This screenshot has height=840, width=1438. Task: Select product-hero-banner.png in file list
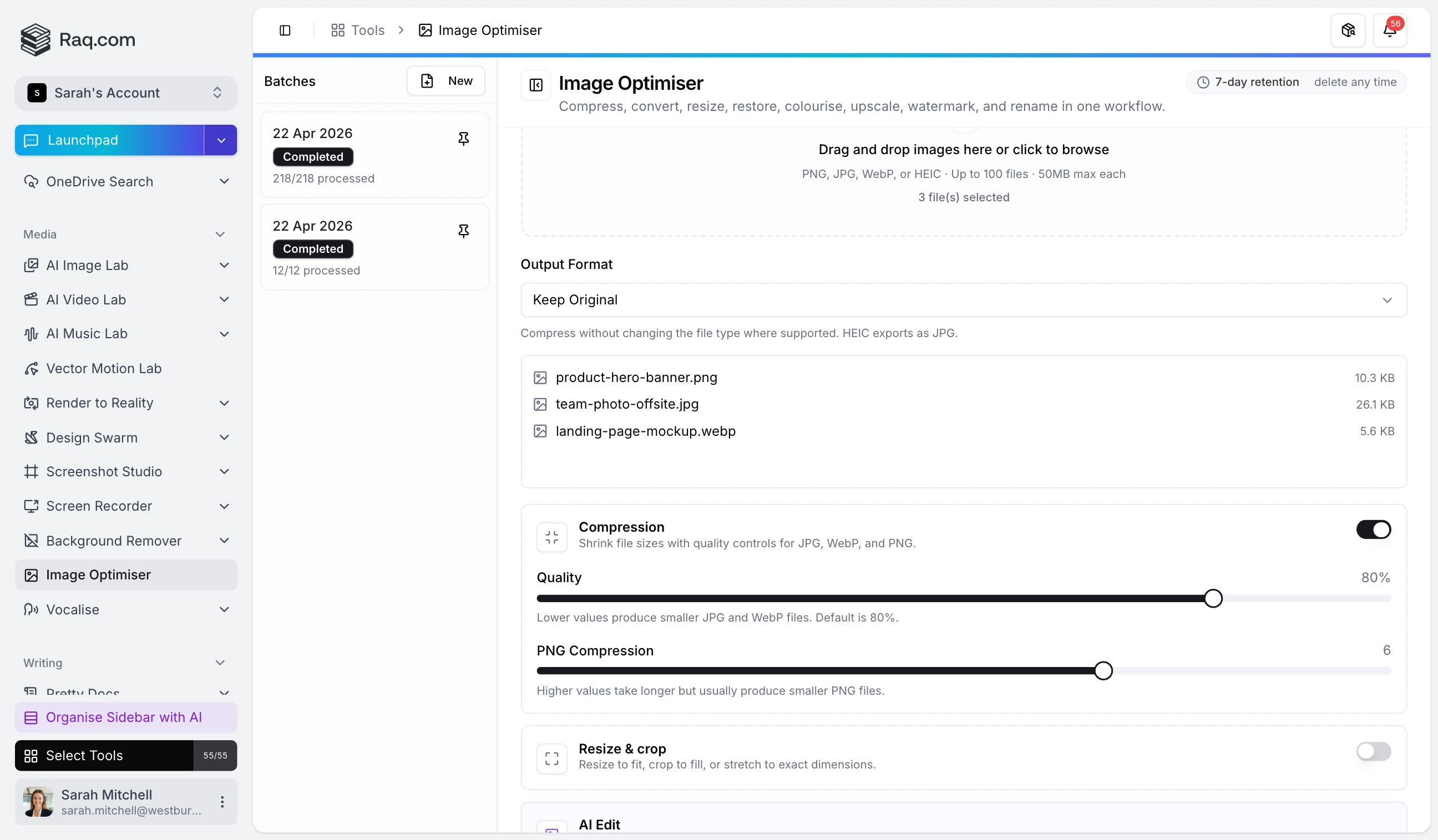pos(636,378)
